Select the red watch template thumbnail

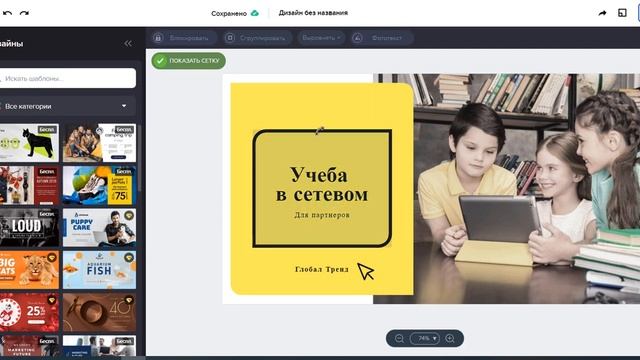point(29,185)
